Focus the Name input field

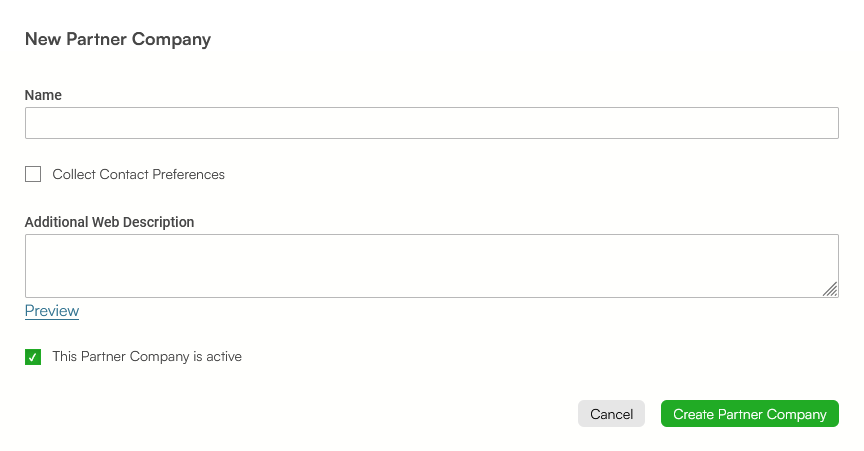click(x=431, y=123)
